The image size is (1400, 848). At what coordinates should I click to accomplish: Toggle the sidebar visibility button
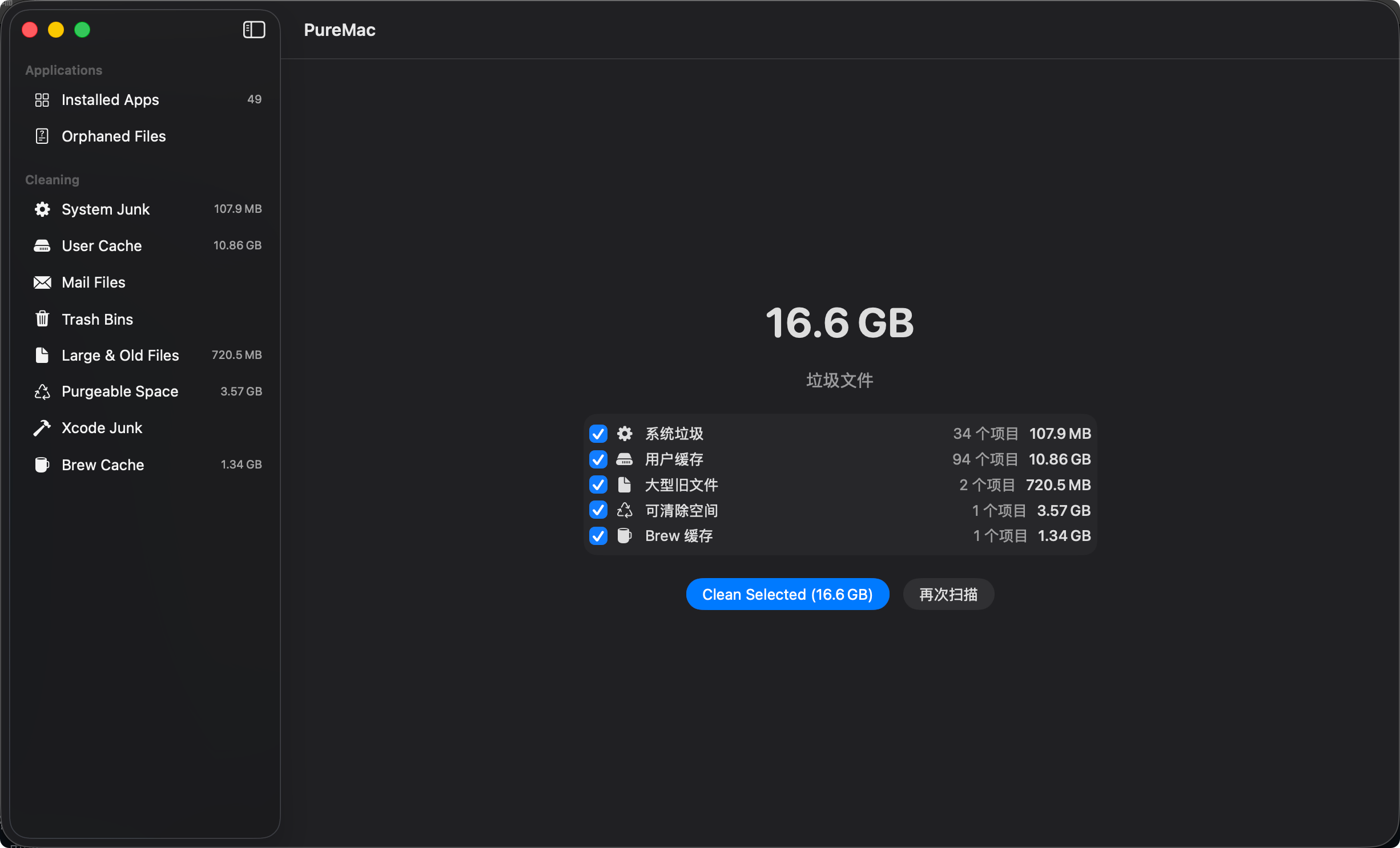[253, 30]
